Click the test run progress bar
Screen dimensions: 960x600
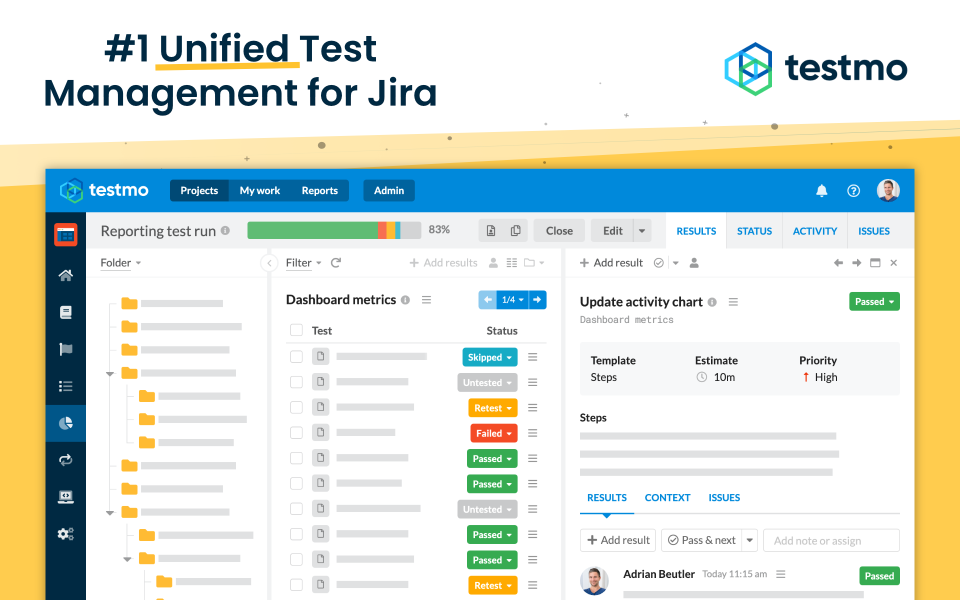[x=334, y=230]
